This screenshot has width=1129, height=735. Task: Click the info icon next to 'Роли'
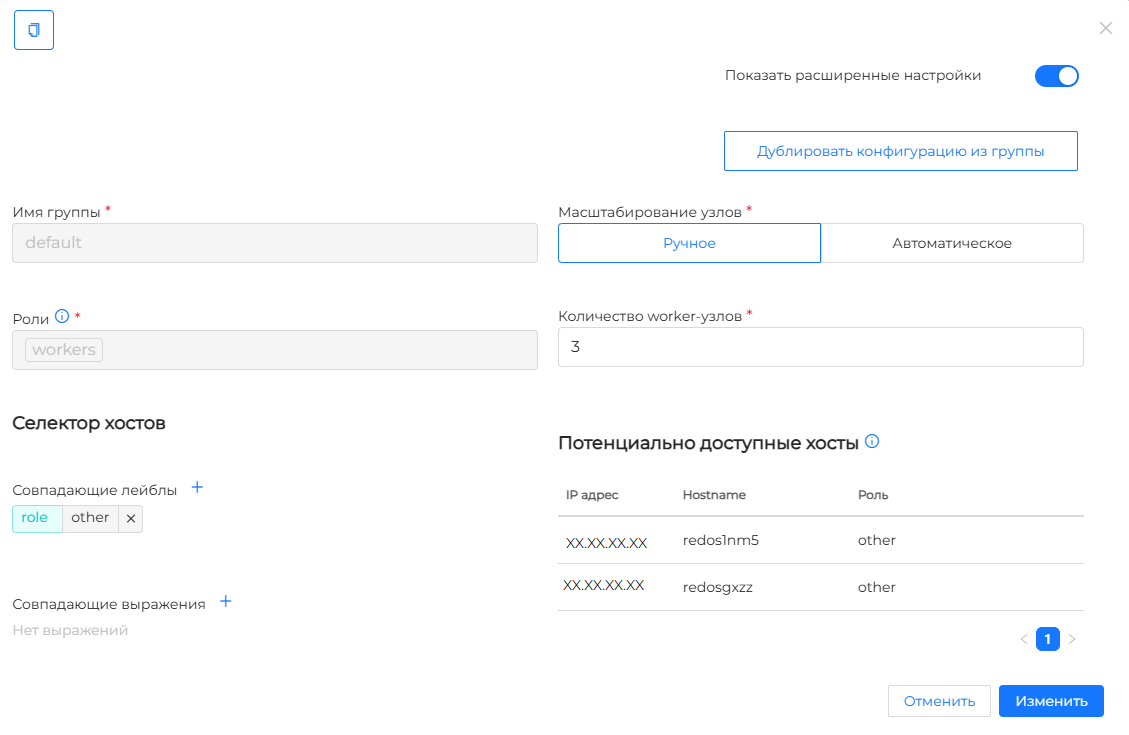[62, 317]
